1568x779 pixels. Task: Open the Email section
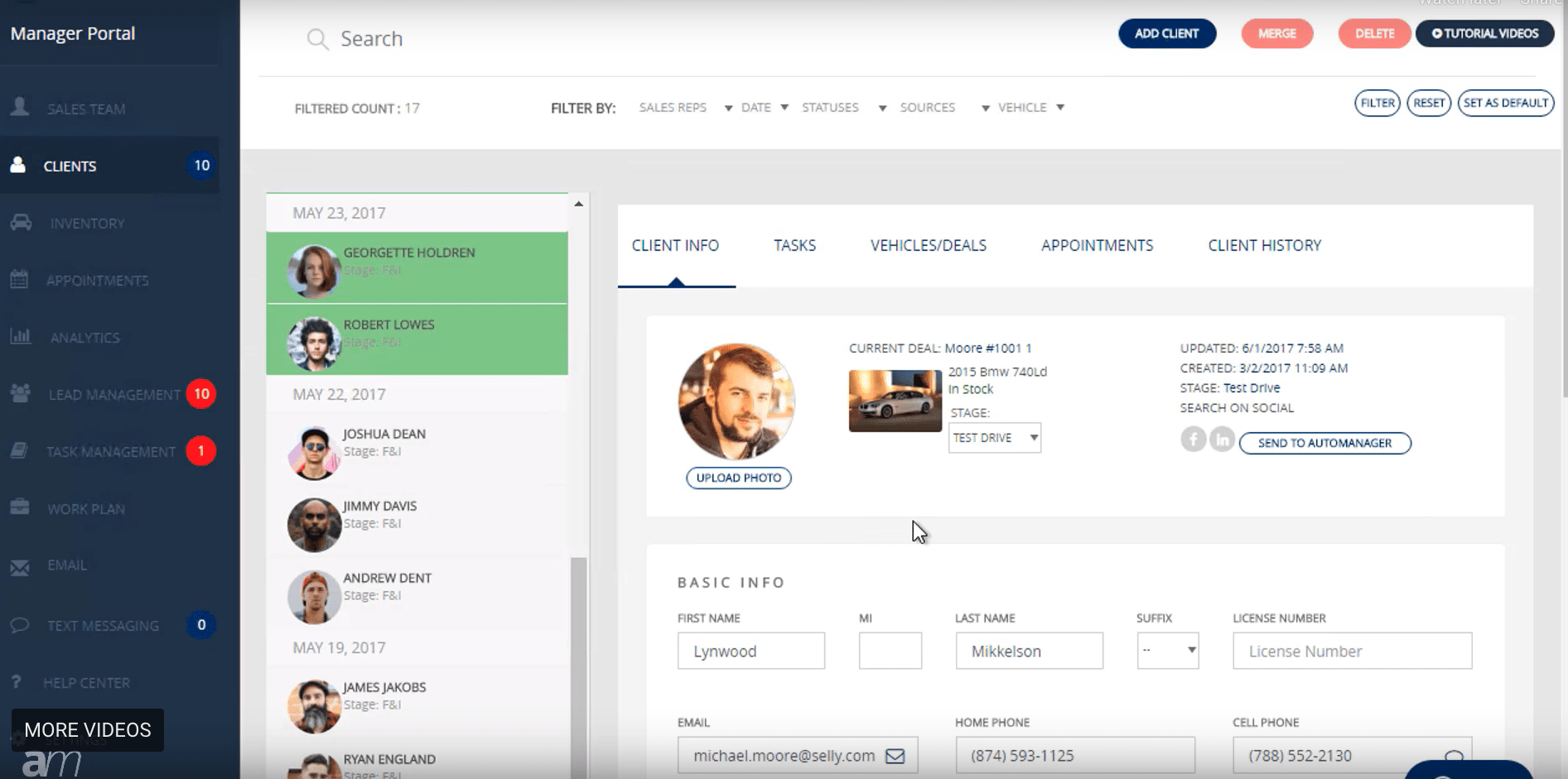click(x=68, y=565)
